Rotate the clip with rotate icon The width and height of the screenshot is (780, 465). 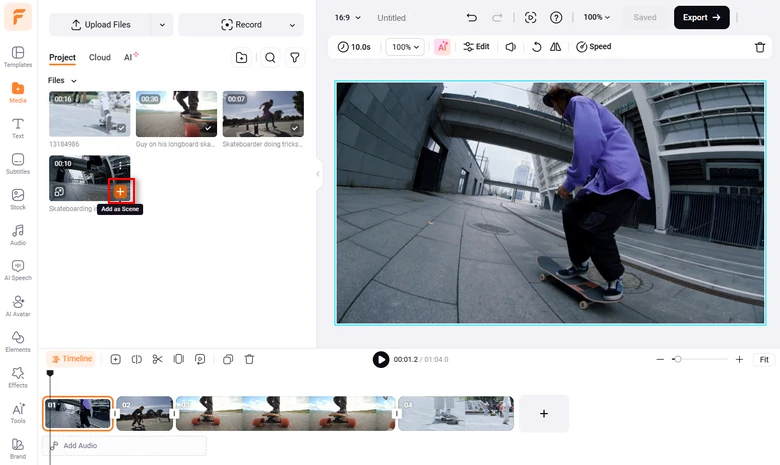tap(536, 47)
